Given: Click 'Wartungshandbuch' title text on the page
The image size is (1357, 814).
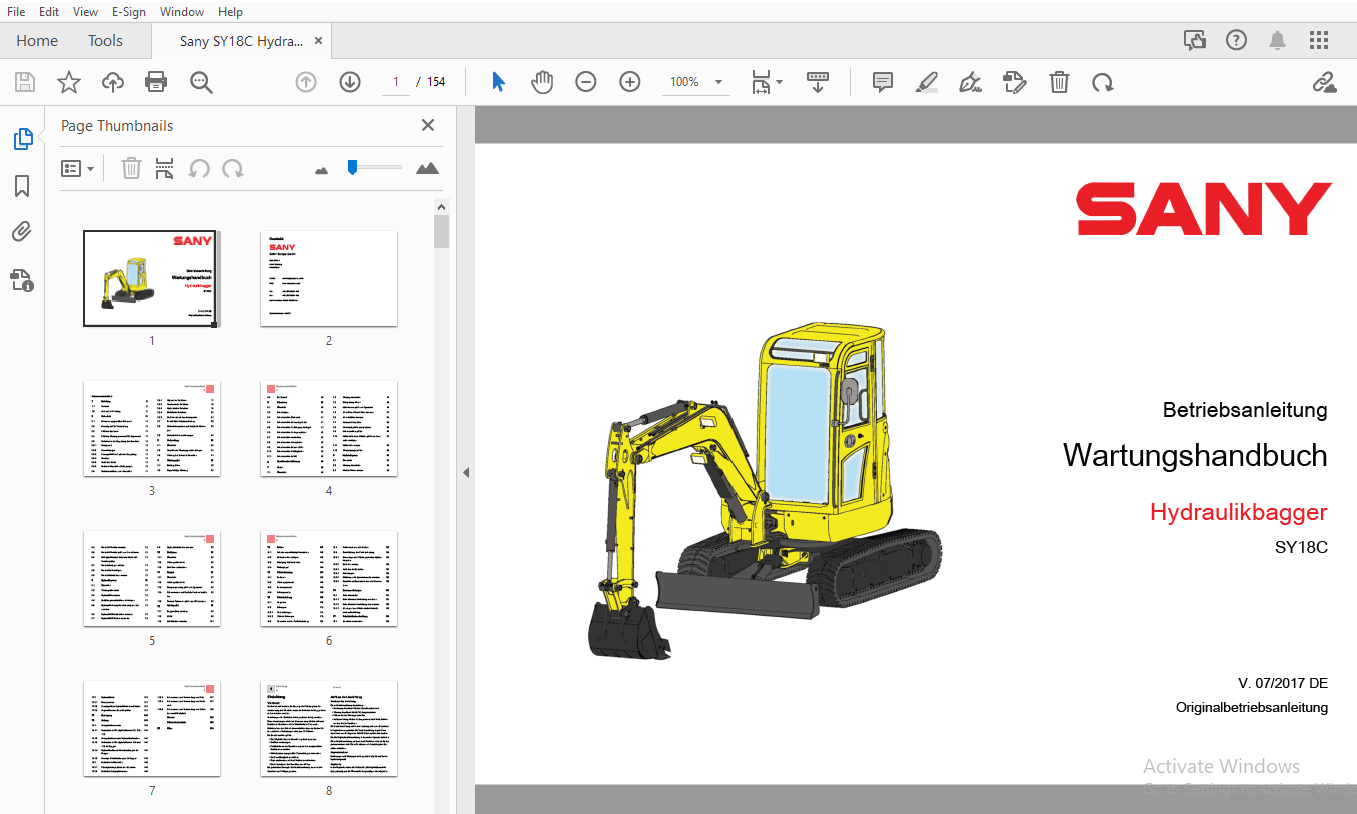Looking at the screenshot, I should [x=1195, y=456].
